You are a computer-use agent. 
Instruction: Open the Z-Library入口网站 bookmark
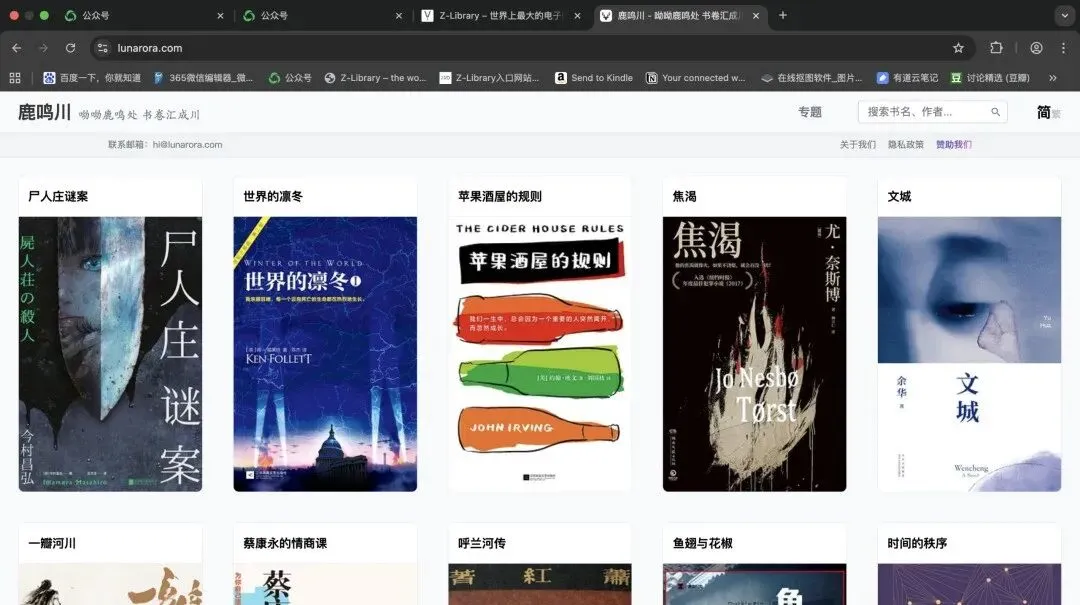pyautogui.click(x=489, y=78)
